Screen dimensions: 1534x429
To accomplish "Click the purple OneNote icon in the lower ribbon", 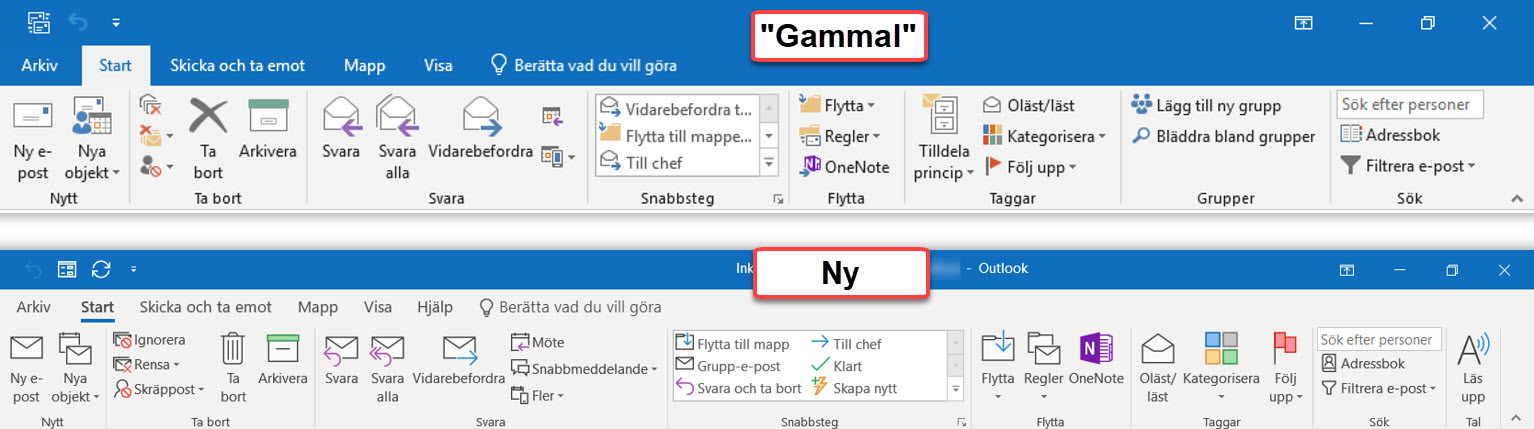I will pyautogui.click(x=1096, y=348).
